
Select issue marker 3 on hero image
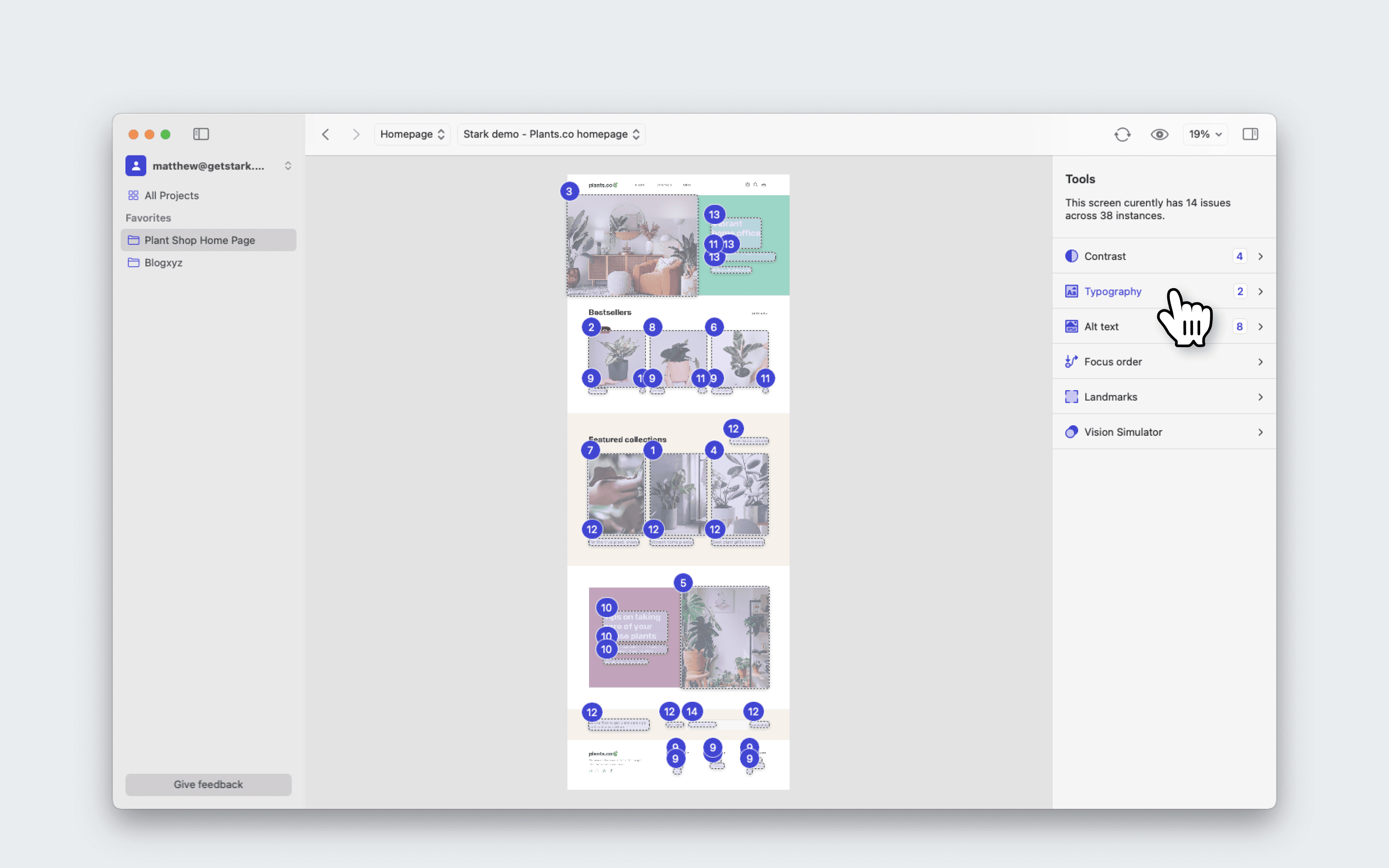click(569, 191)
